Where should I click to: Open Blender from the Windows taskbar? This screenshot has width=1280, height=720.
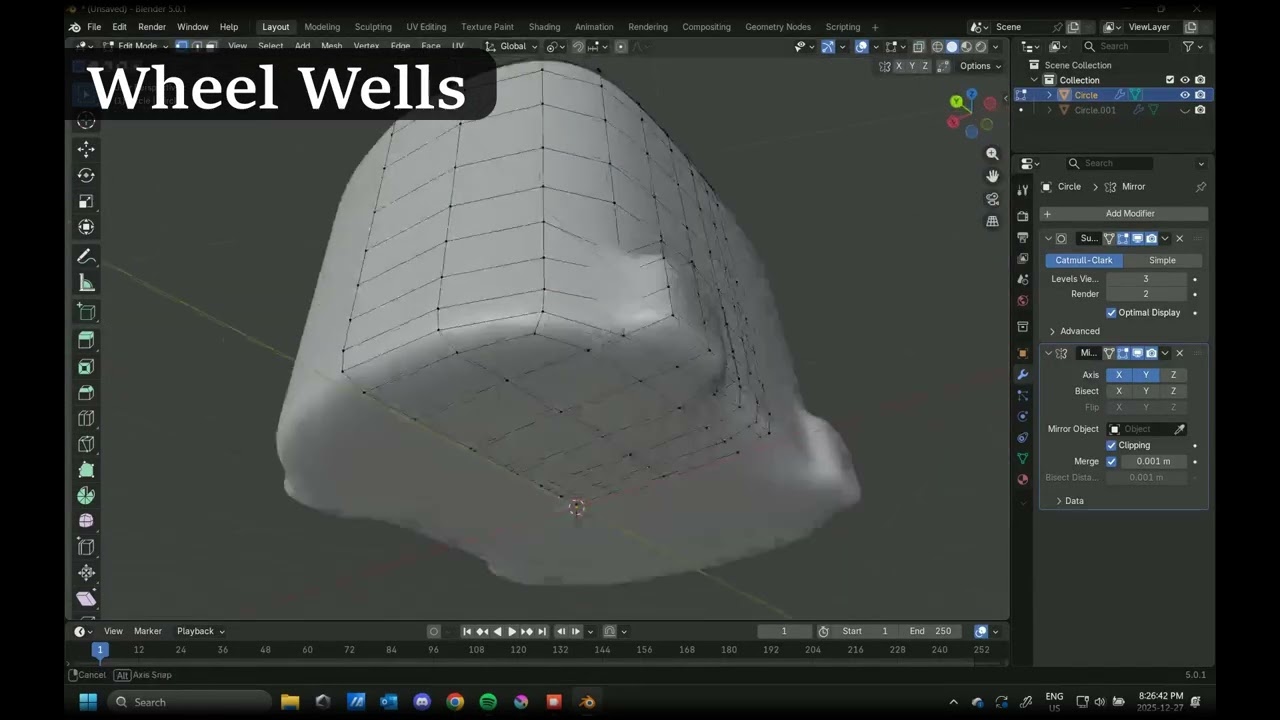[x=587, y=702]
